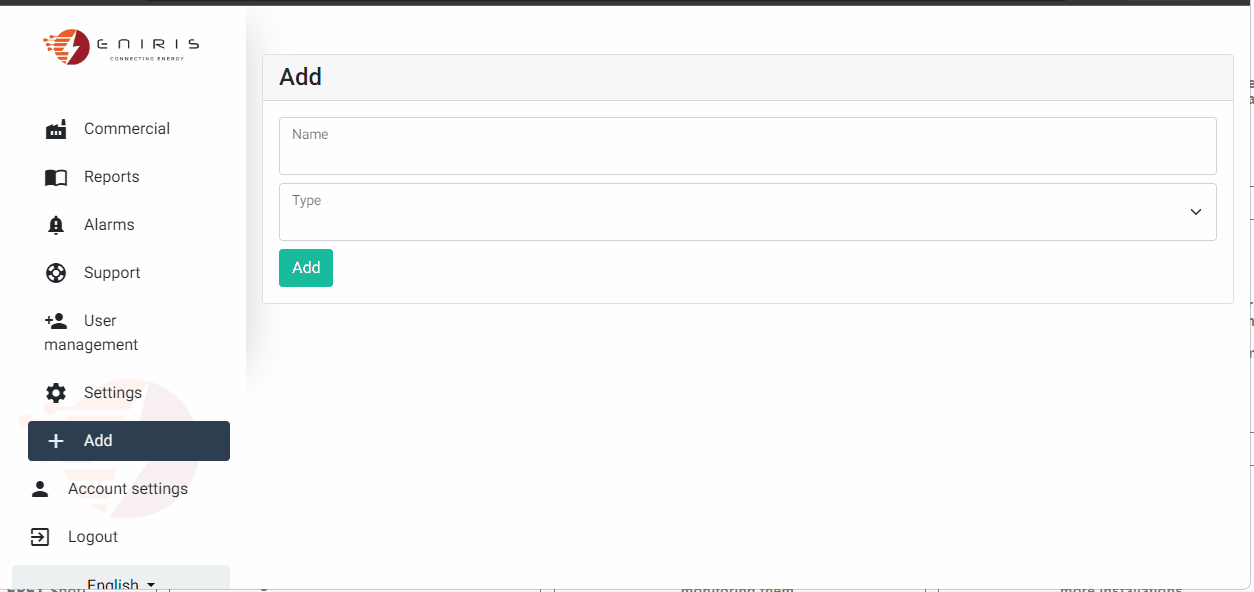Click the Alarms bell icon

click(56, 225)
